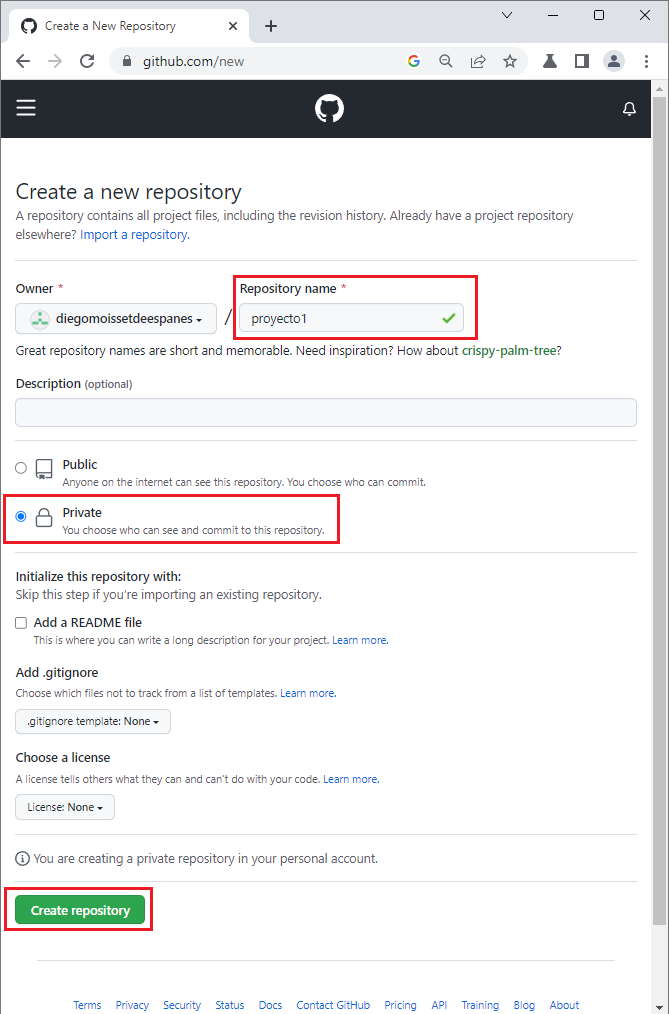The width and height of the screenshot is (669, 1014).
Task: Open GitHub notifications via the bell icon
Action: pos(630,108)
